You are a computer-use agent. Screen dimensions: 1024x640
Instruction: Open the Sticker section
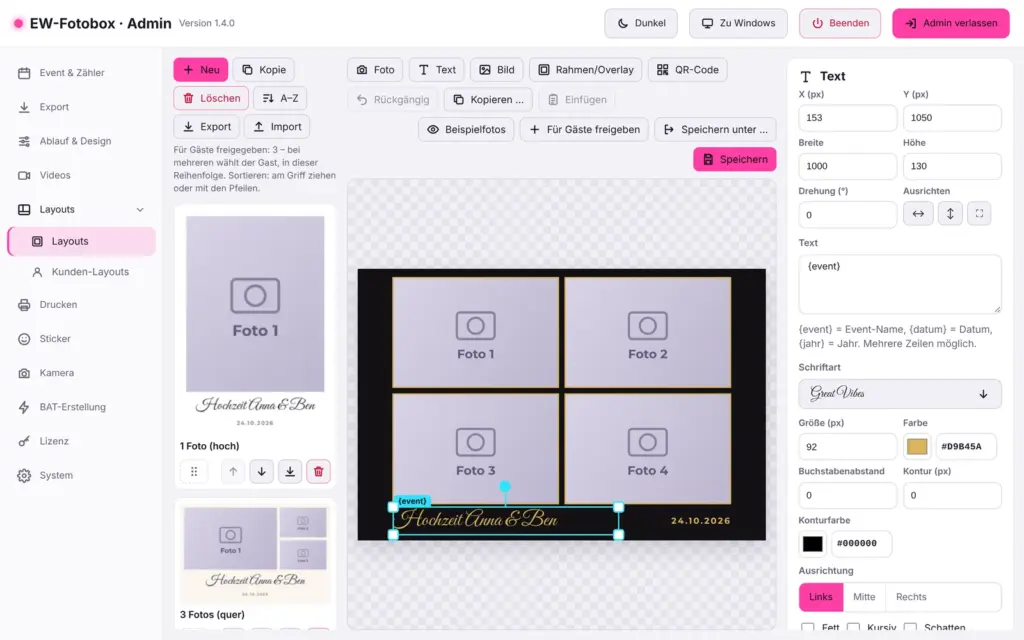[82, 339]
